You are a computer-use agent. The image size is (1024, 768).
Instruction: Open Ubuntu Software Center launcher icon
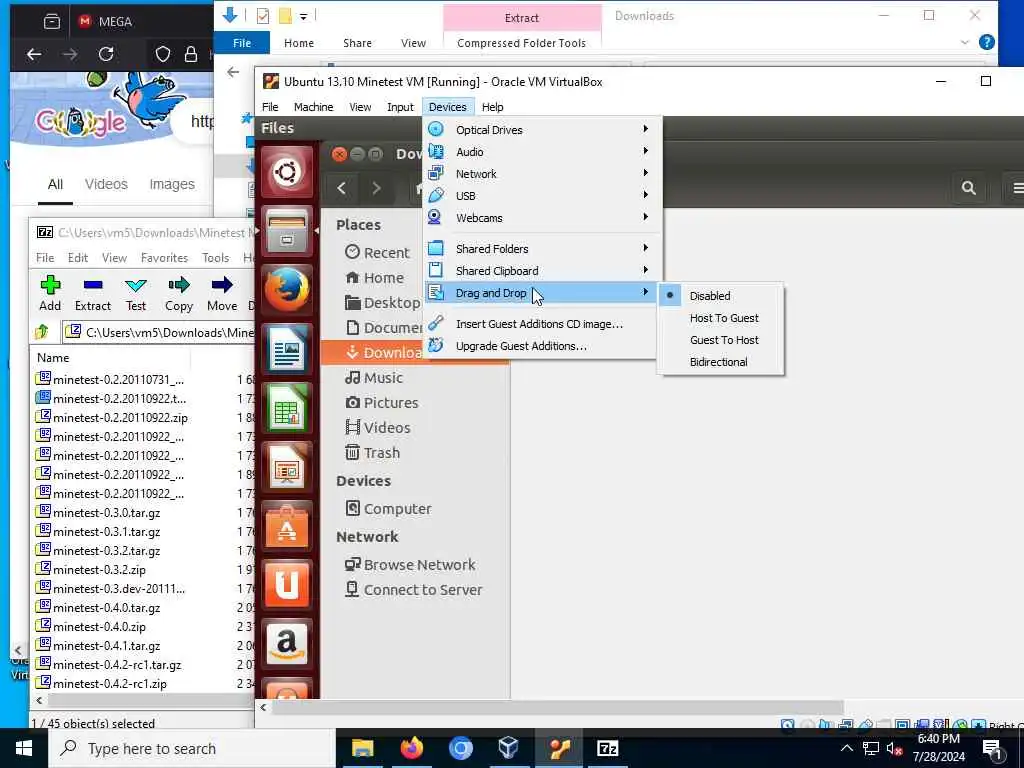point(287,526)
